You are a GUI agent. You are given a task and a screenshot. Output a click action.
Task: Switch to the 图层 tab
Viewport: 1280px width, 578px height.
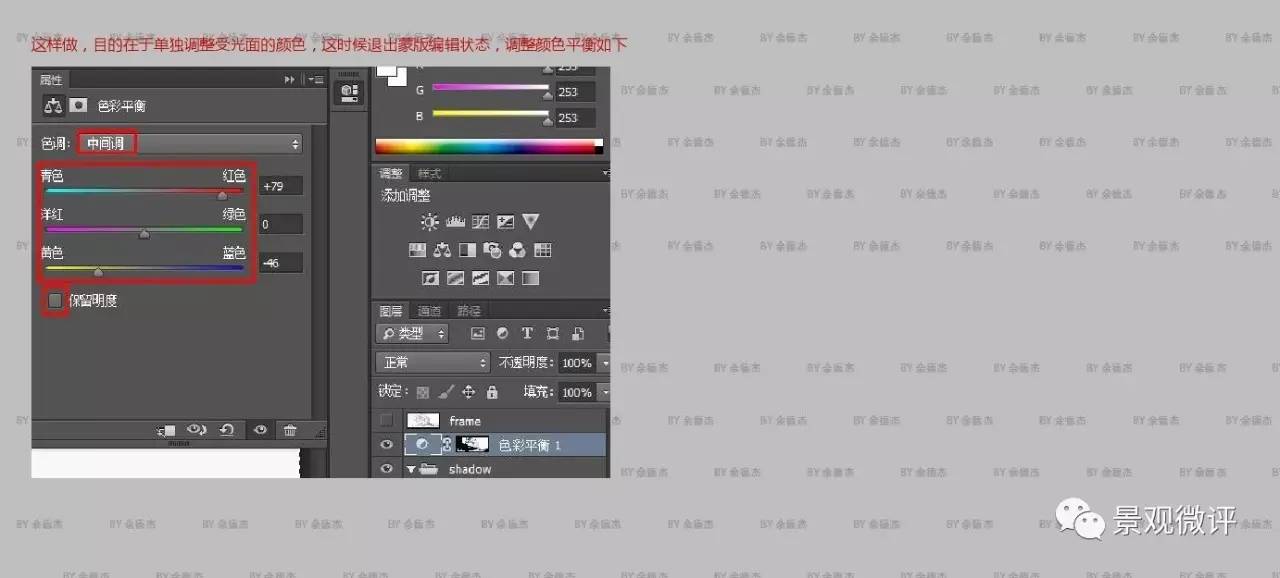point(391,311)
